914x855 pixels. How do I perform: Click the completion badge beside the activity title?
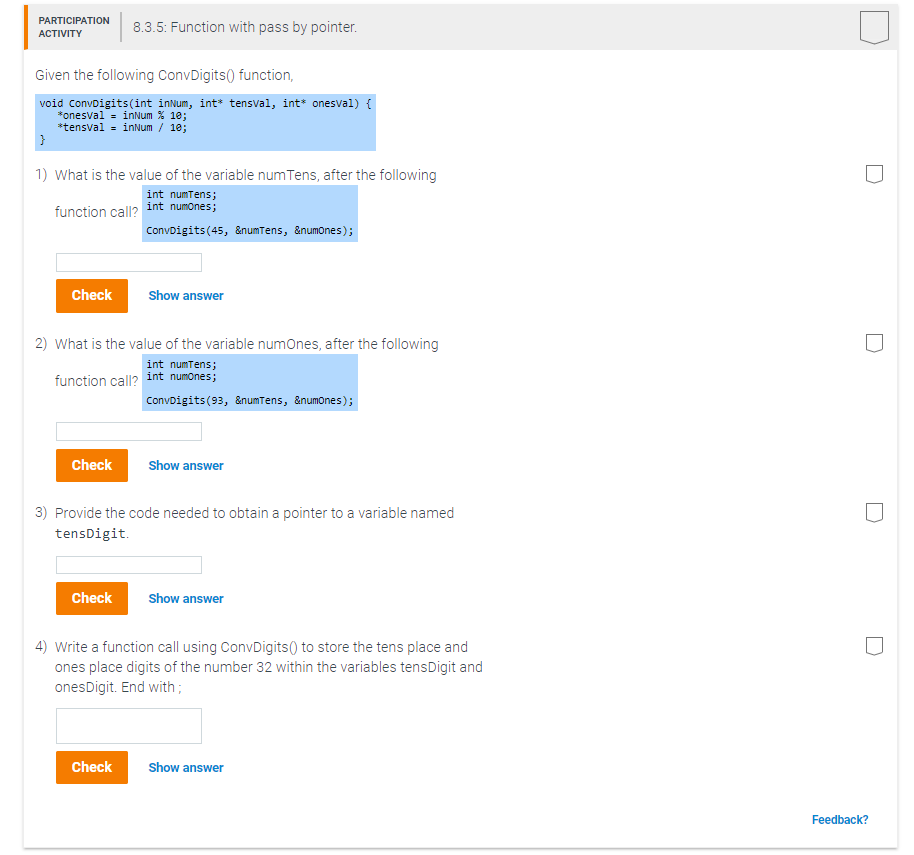click(874, 27)
